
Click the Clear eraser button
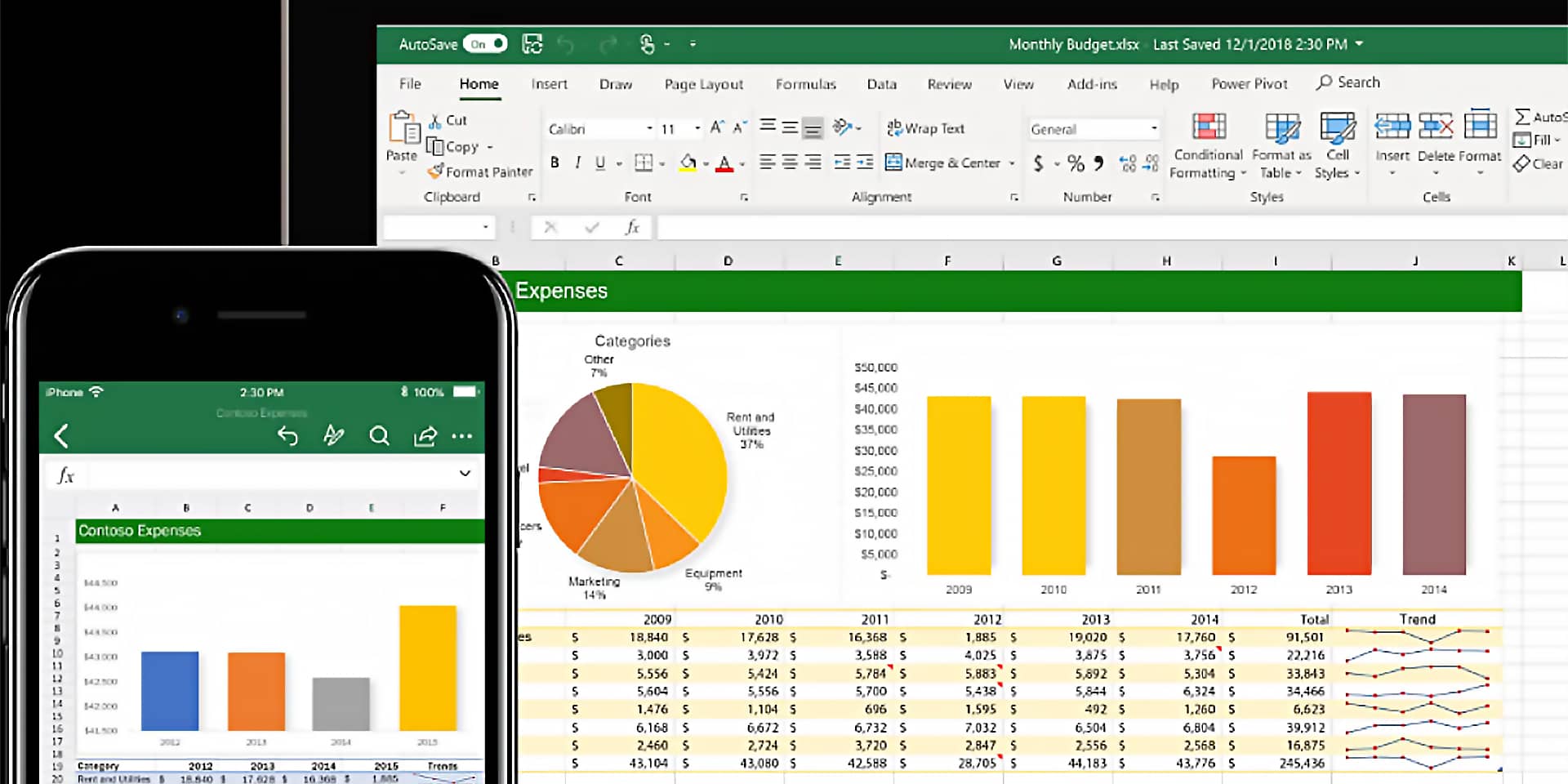tap(1538, 163)
